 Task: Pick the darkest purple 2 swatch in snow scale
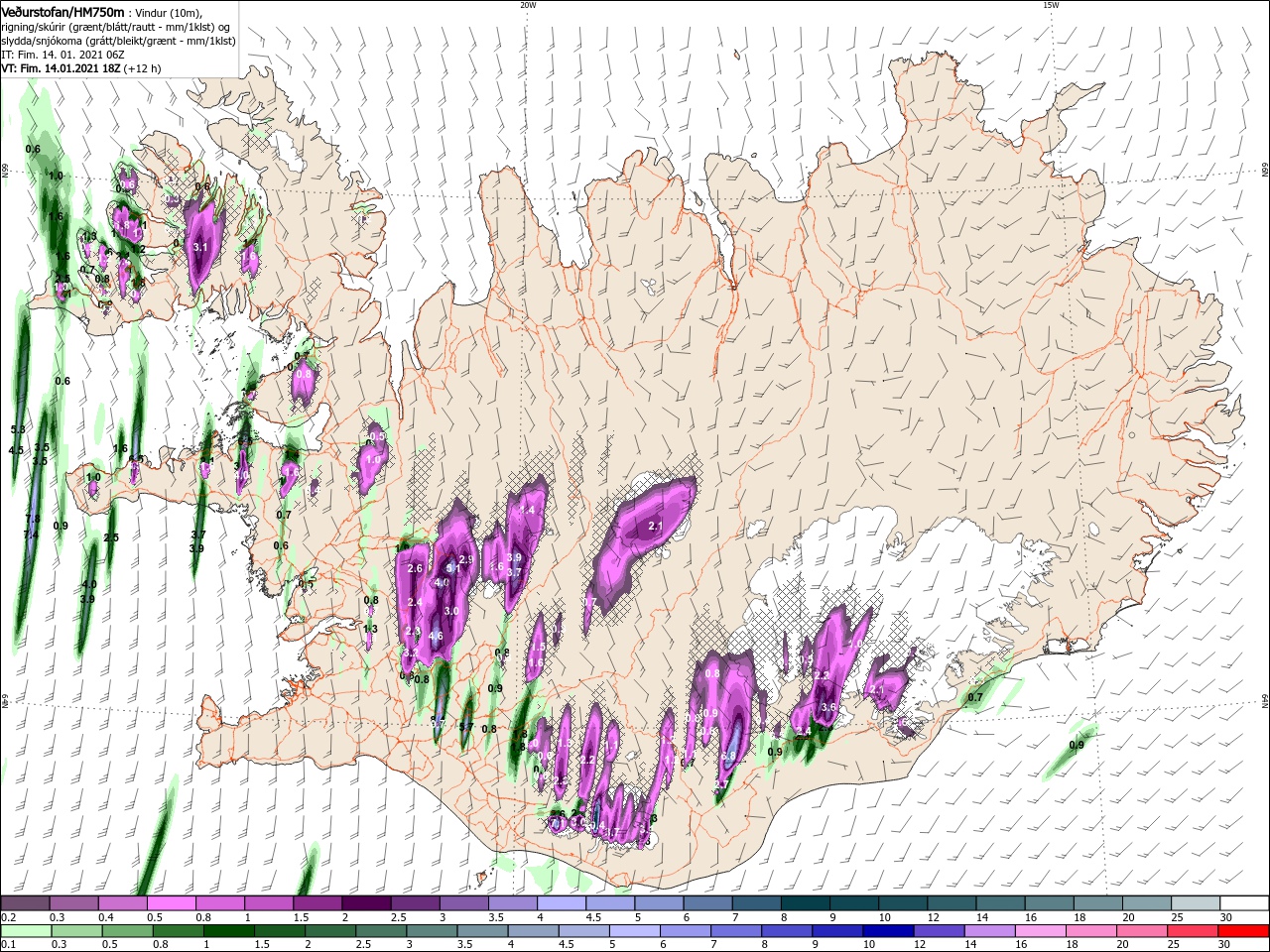(366, 903)
